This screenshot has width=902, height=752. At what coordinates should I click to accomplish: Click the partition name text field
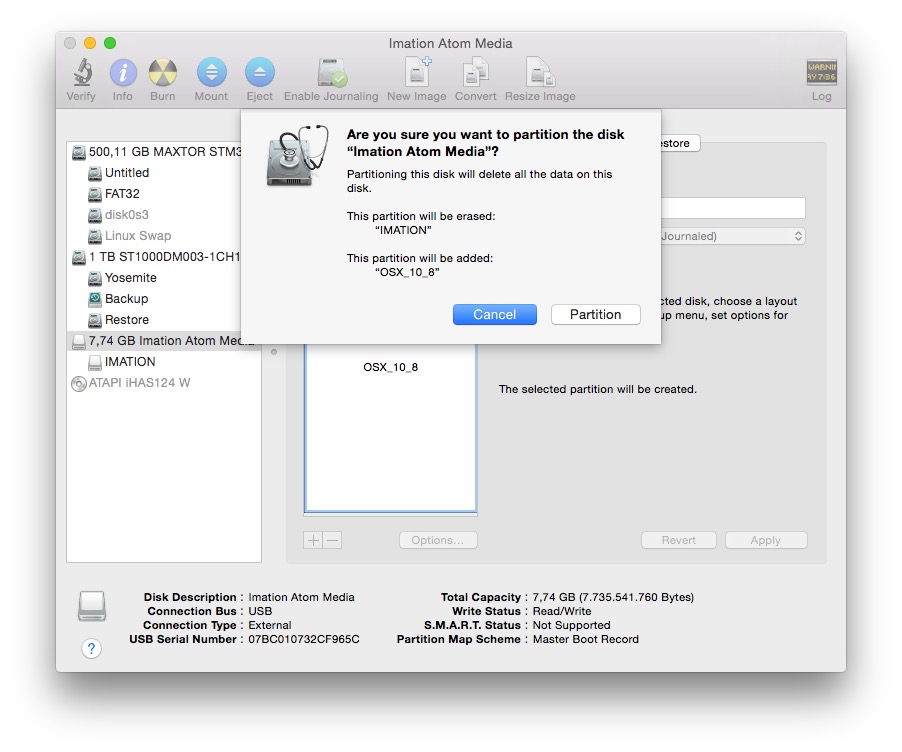click(x=735, y=207)
